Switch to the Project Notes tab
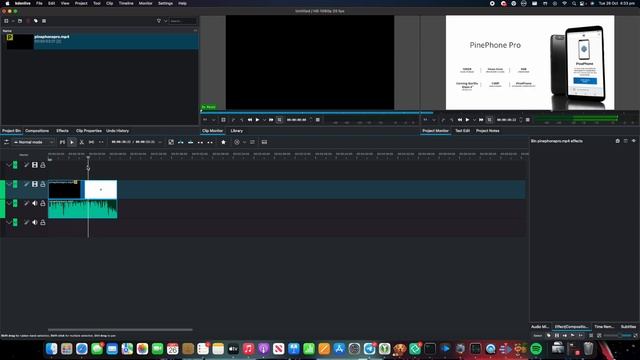Viewport: 640px width, 360px height. pyautogui.click(x=488, y=131)
